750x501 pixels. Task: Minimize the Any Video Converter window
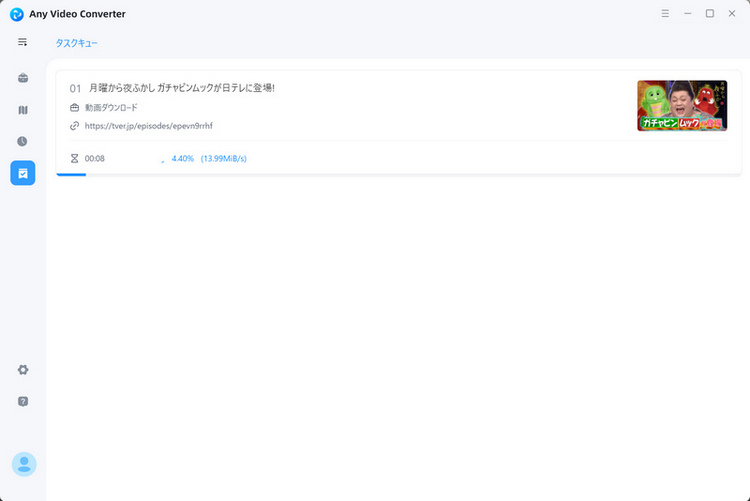click(687, 13)
